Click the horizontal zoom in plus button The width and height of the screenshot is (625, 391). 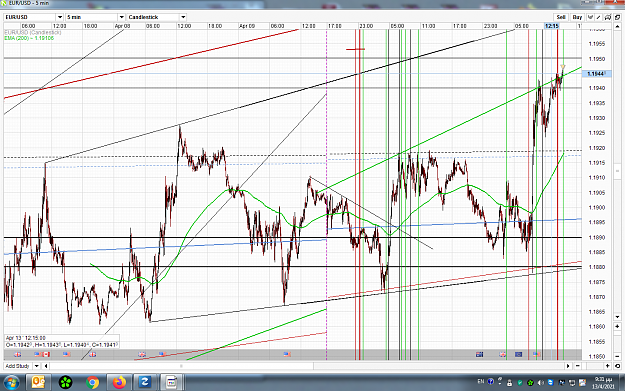[608, 366]
